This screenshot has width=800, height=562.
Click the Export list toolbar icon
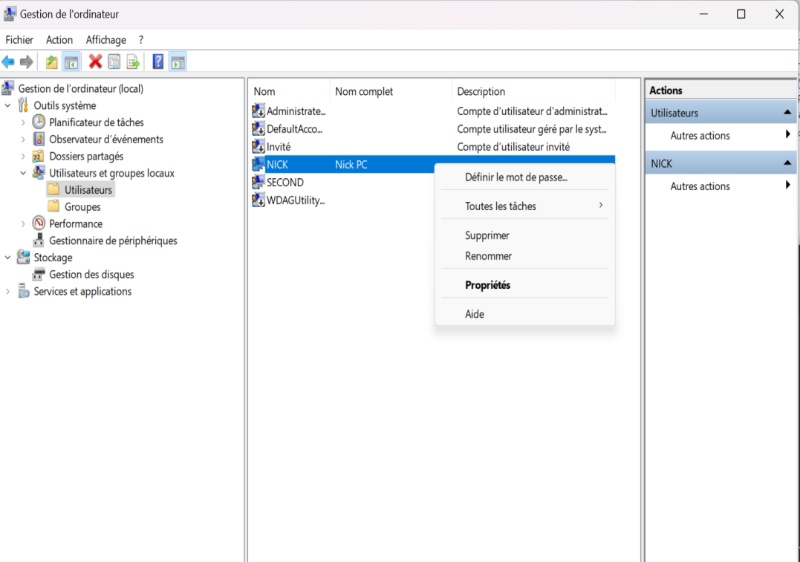click(133, 62)
